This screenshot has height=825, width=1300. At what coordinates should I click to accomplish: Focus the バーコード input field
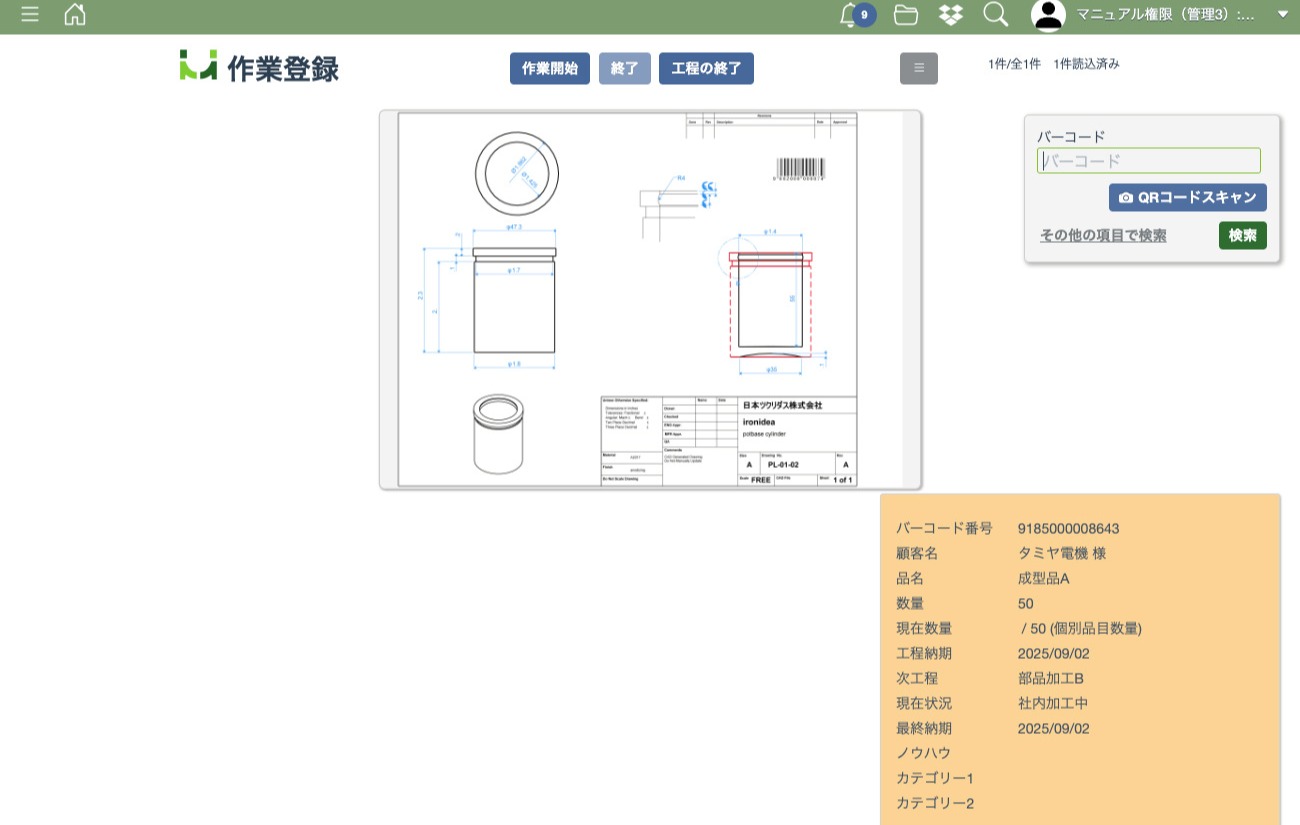(1148, 160)
